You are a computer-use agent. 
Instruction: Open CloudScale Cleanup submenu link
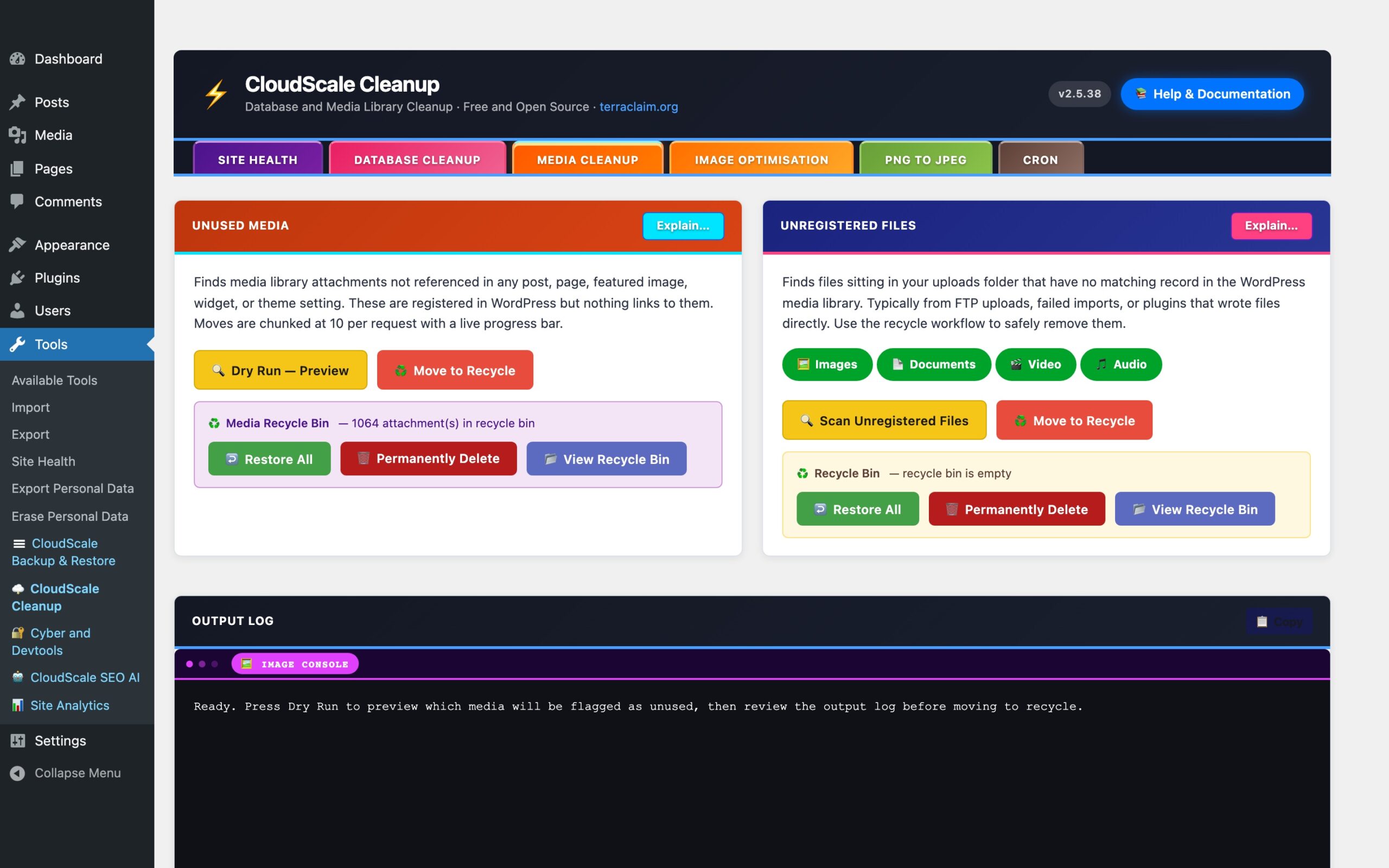[x=55, y=597]
